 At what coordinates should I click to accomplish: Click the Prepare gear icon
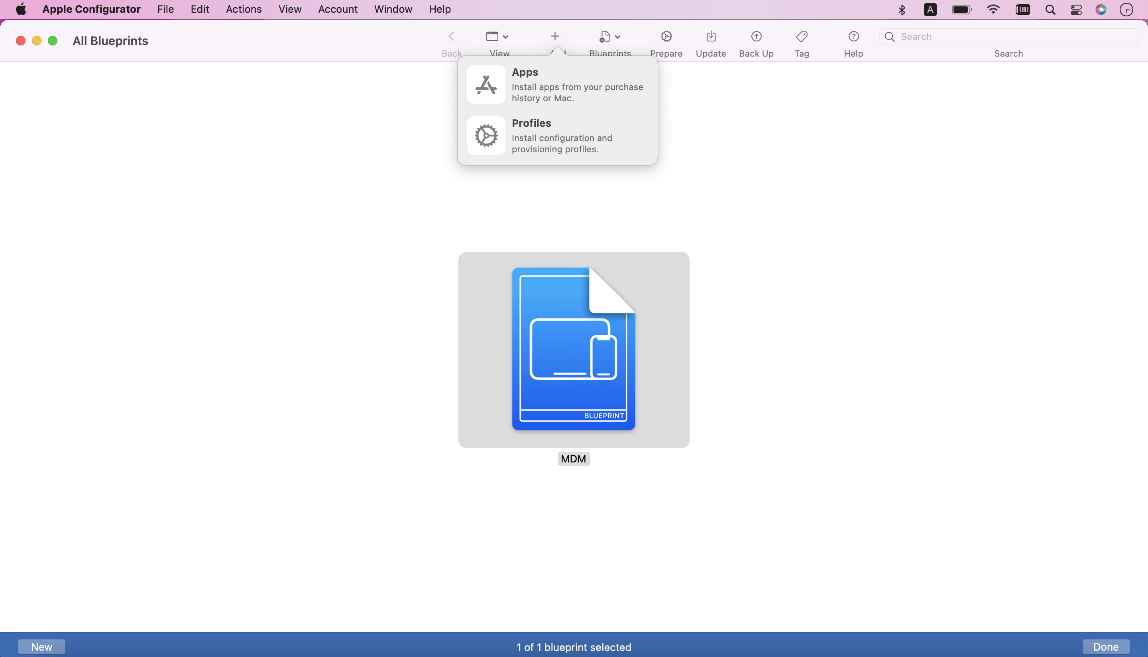coord(666,37)
